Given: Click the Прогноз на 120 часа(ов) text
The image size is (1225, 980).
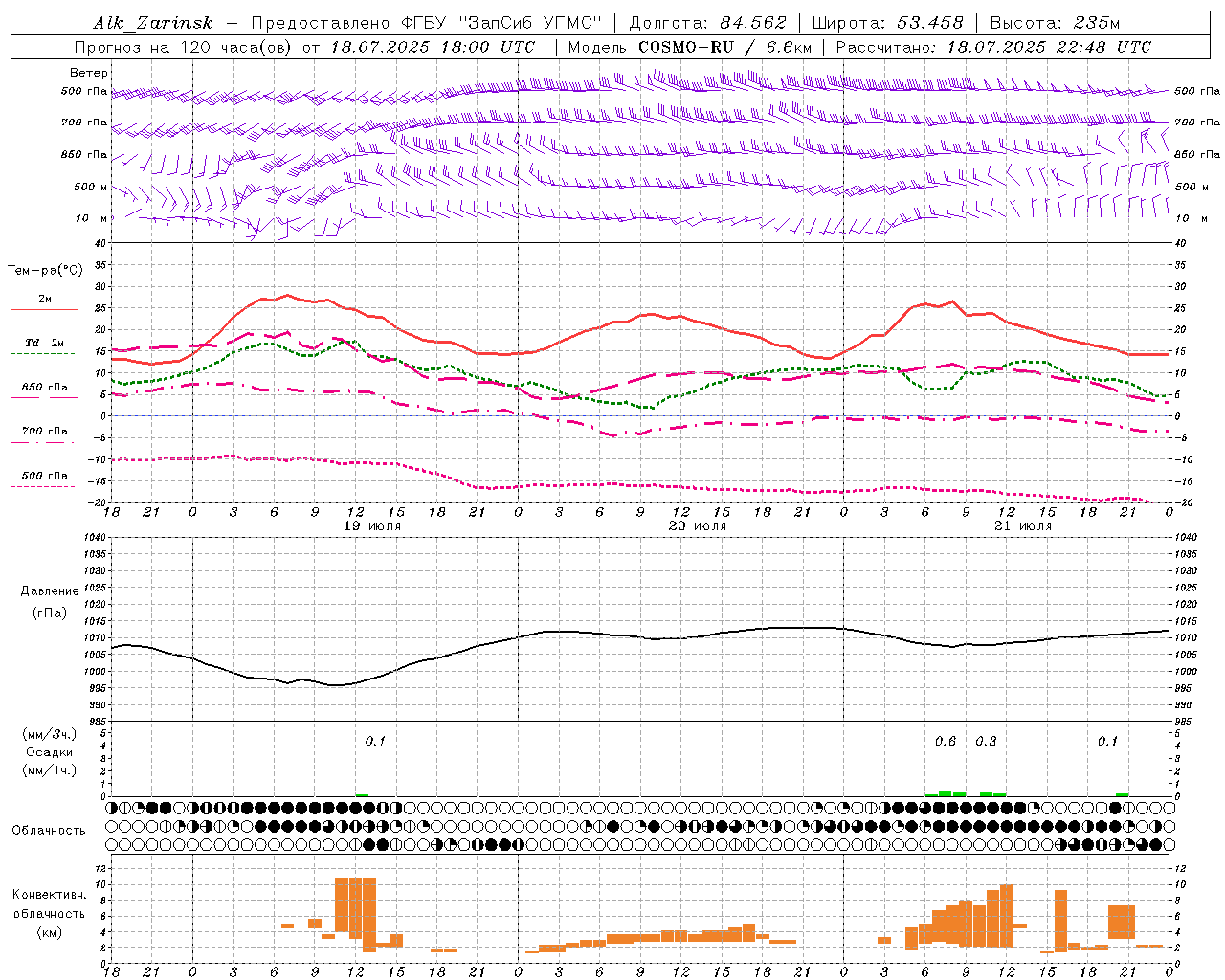Looking at the screenshot, I should [x=185, y=47].
